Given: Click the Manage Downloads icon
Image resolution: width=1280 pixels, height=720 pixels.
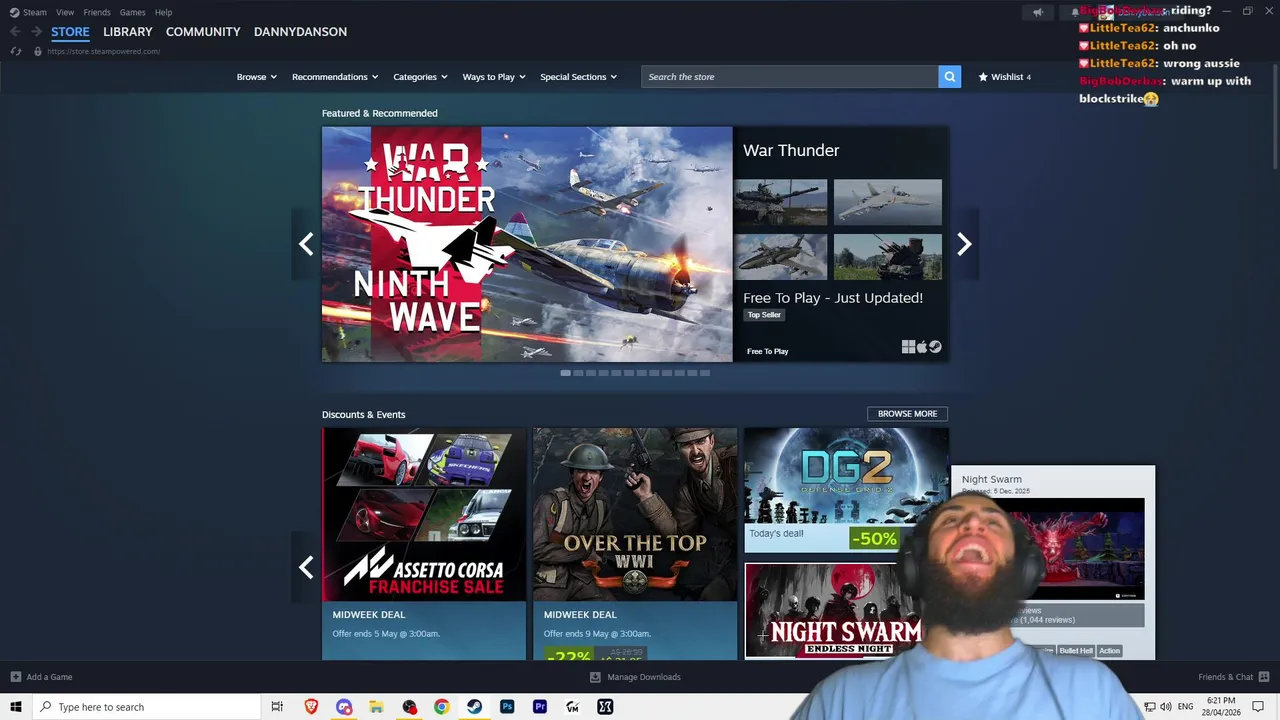Looking at the screenshot, I should (x=595, y=677).
